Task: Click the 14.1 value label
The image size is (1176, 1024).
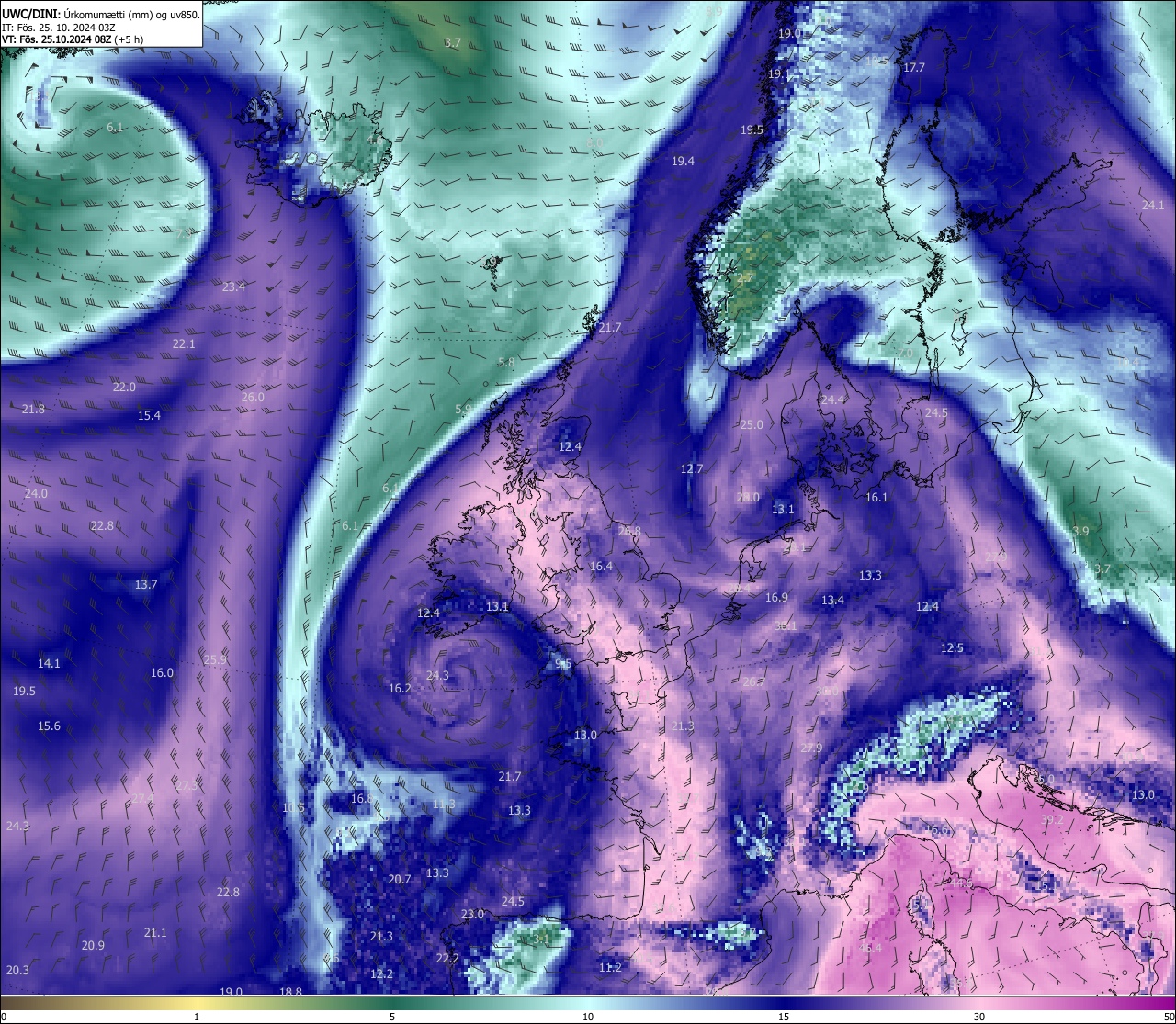Action: coord(49,663)
